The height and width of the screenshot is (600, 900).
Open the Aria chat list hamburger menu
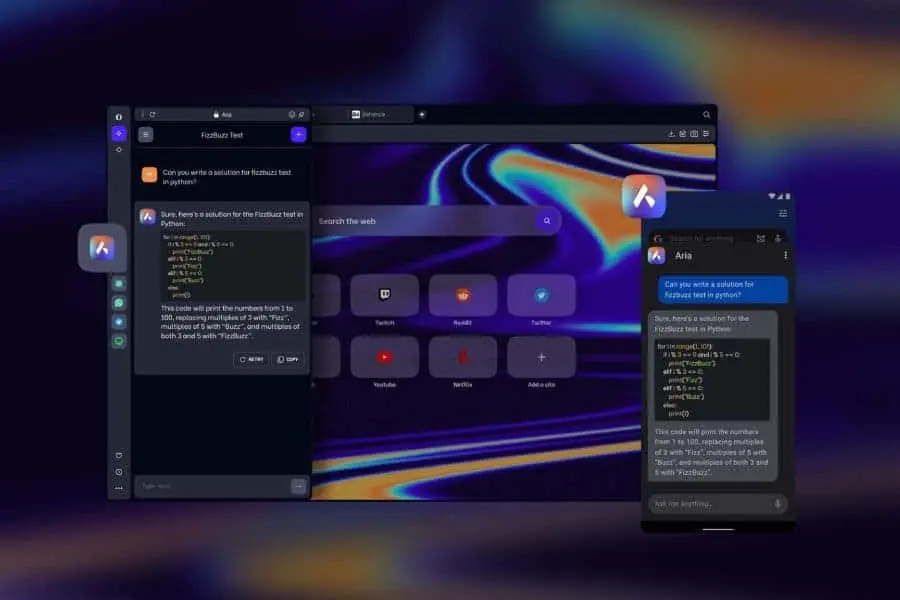coord(146,135)
